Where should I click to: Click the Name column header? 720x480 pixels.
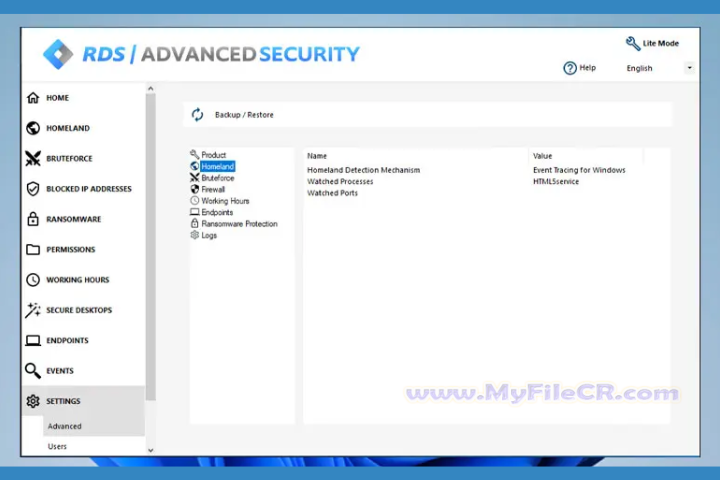tap(317, 156)
